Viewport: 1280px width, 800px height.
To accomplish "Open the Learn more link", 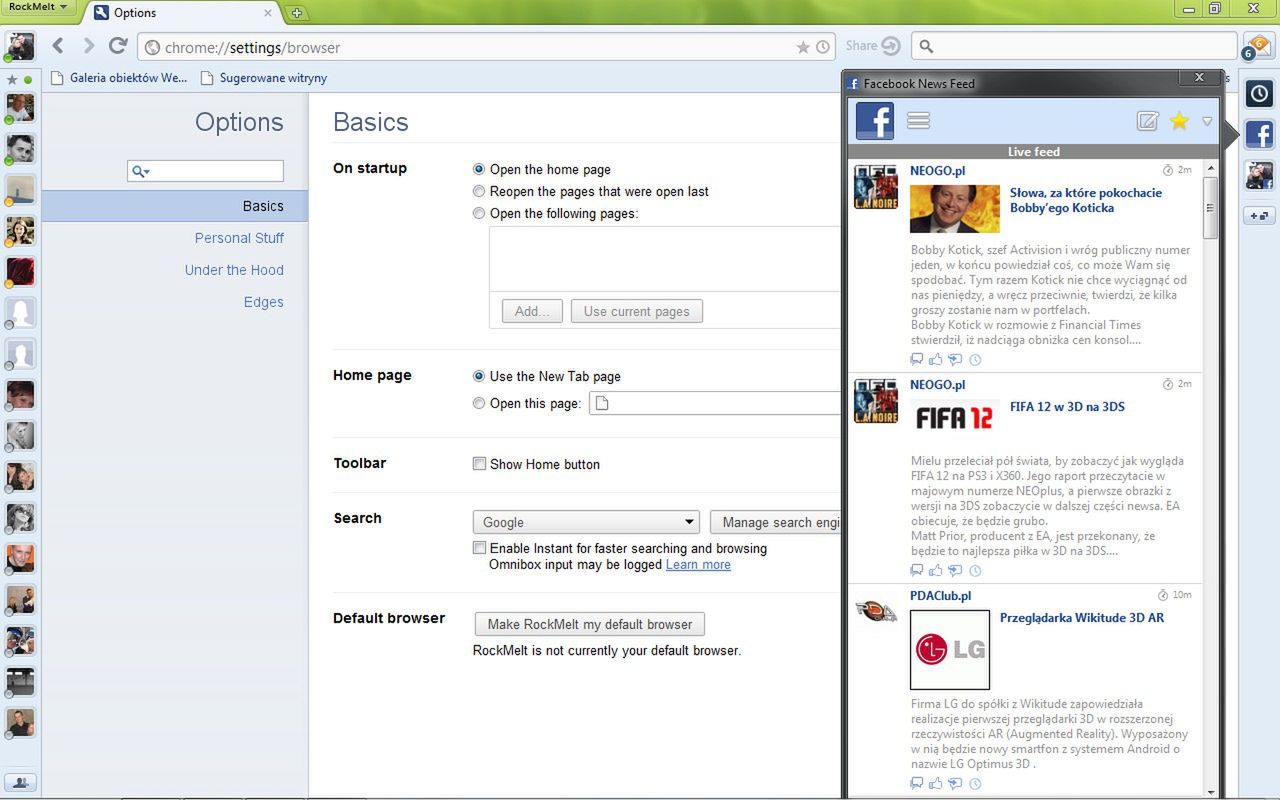I will [698, 564].
